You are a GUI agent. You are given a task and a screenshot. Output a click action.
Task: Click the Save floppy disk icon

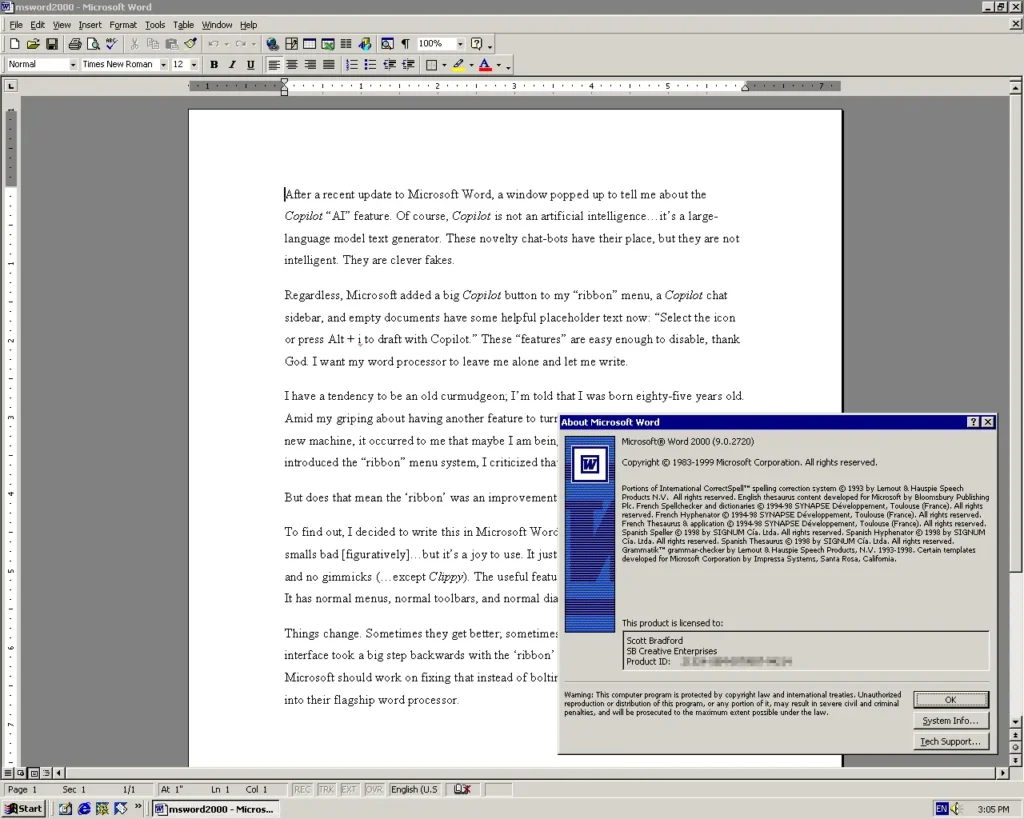click(x=51, y=44)
